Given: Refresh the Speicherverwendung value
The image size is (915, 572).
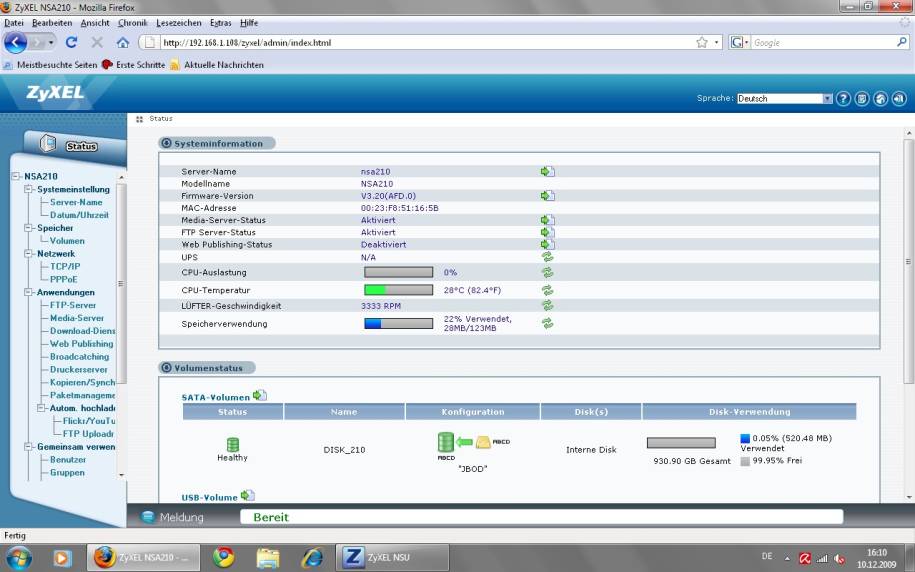Looking at the screenshot, I should click(547, 323).
